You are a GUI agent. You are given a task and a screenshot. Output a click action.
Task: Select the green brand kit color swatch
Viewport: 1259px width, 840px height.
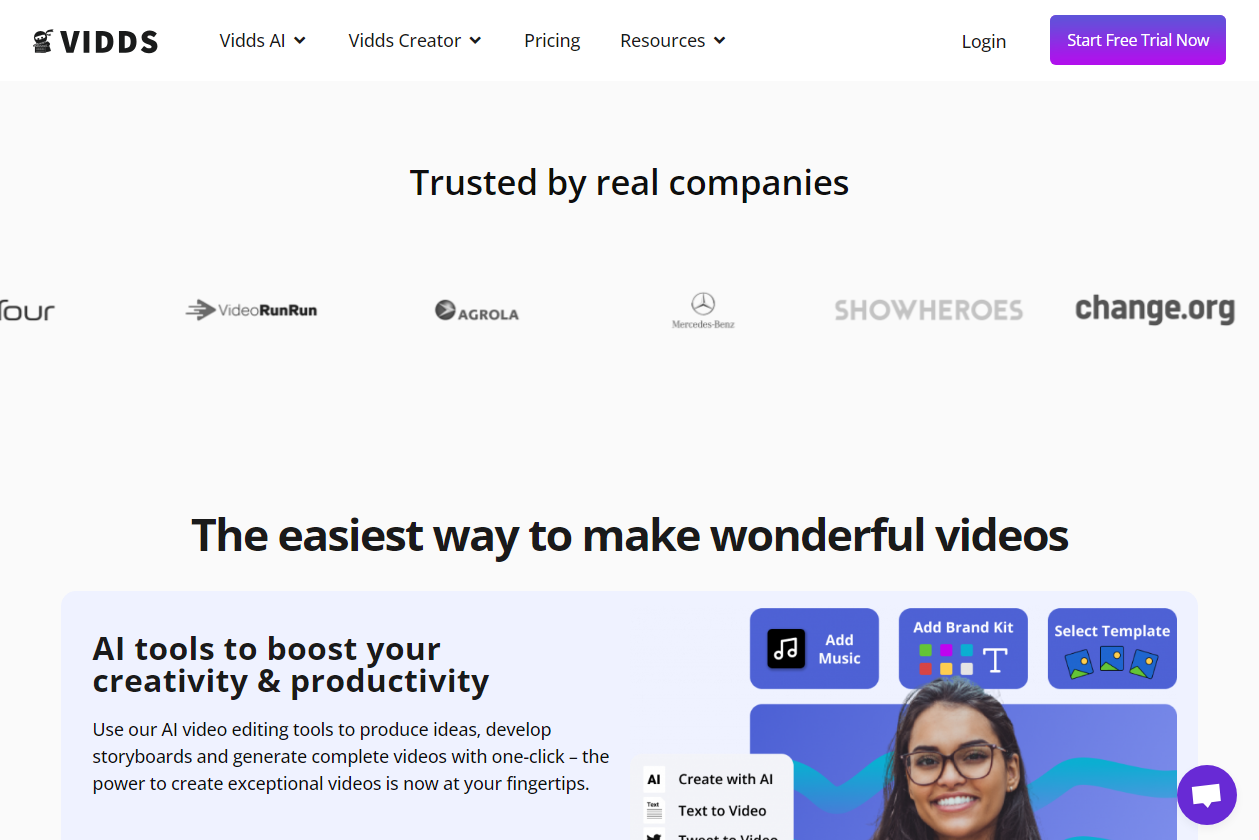tap(926, 650)
